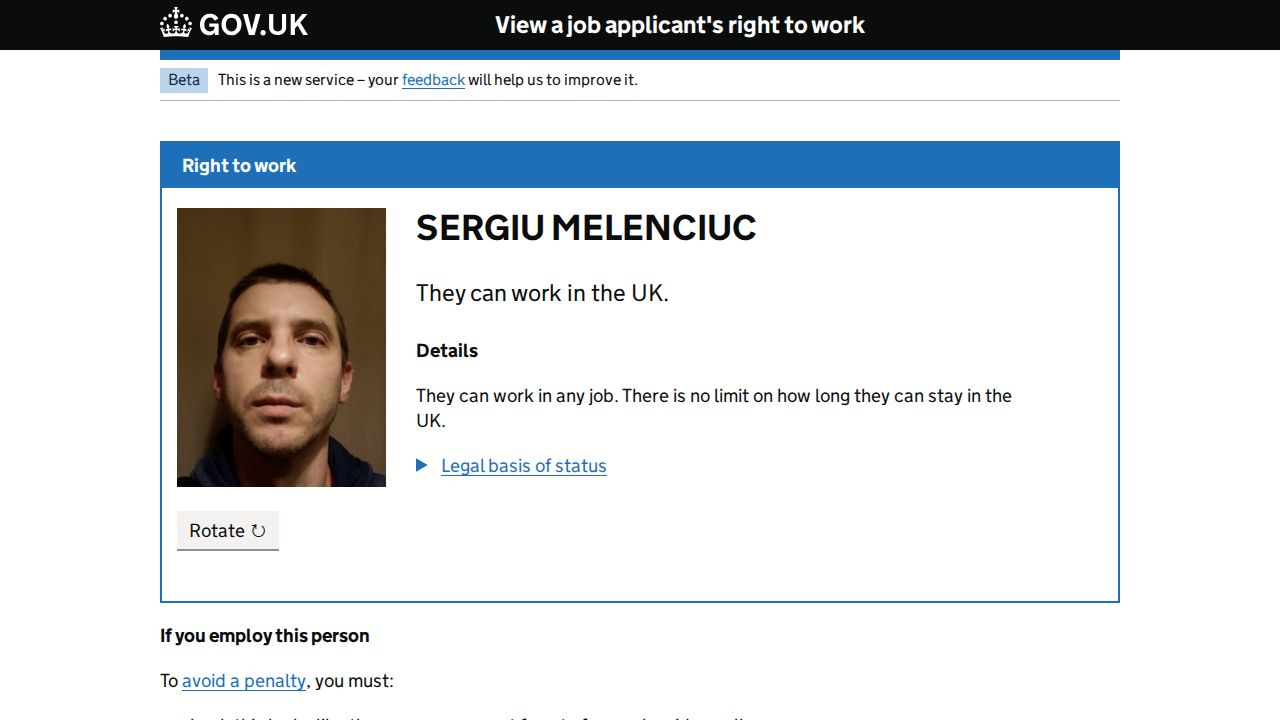Click the applicant's photo
Viewport: 1280px width, 720px height.
tap(281, 347)
